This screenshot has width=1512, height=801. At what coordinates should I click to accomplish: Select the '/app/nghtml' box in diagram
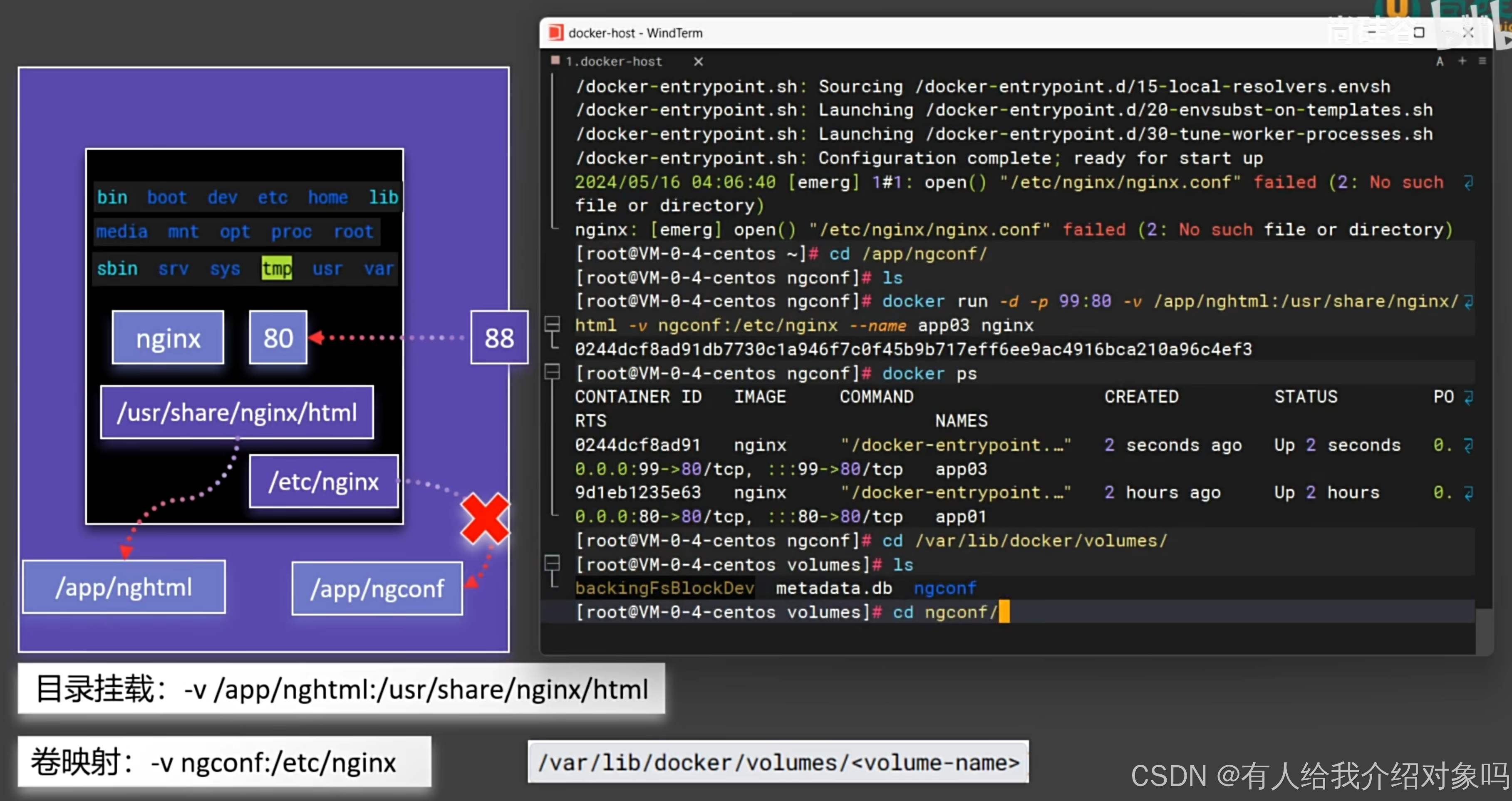(x=124, y=587)
